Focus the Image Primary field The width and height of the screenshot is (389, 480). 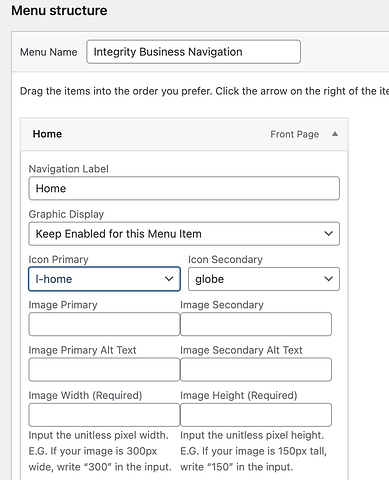pyautogui.click(x=104, y=324)
